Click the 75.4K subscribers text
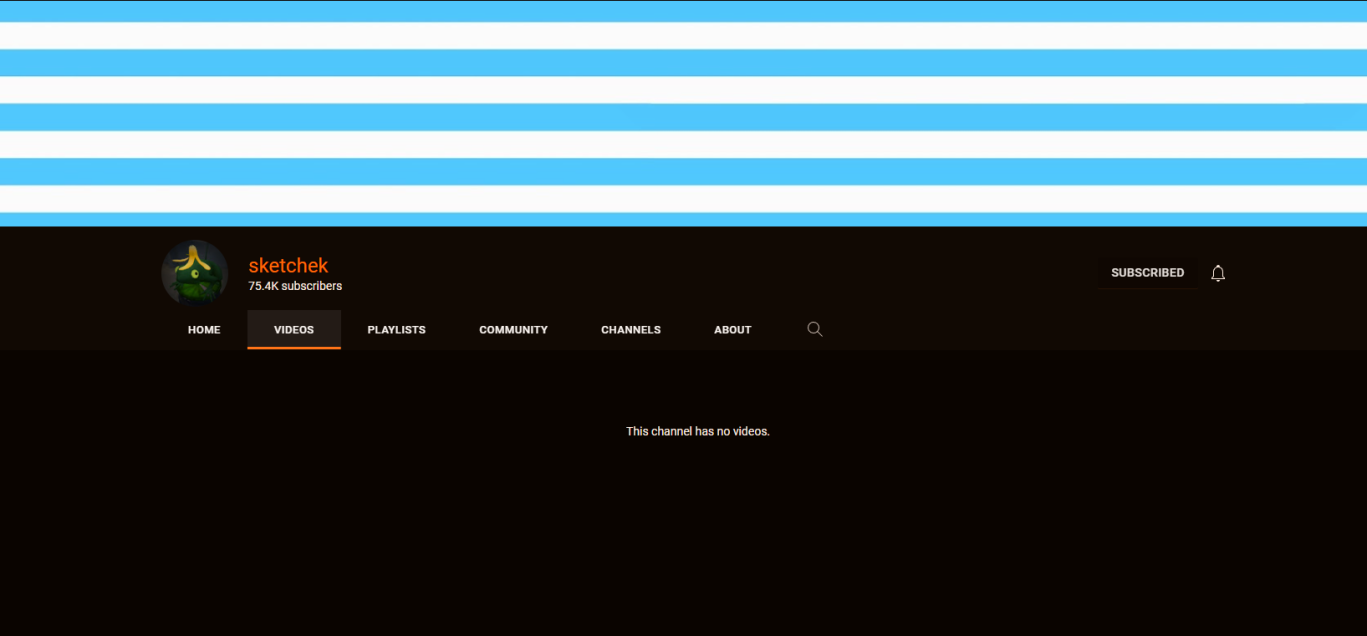This screenshot has height=636, width=1367. [295, 286]
